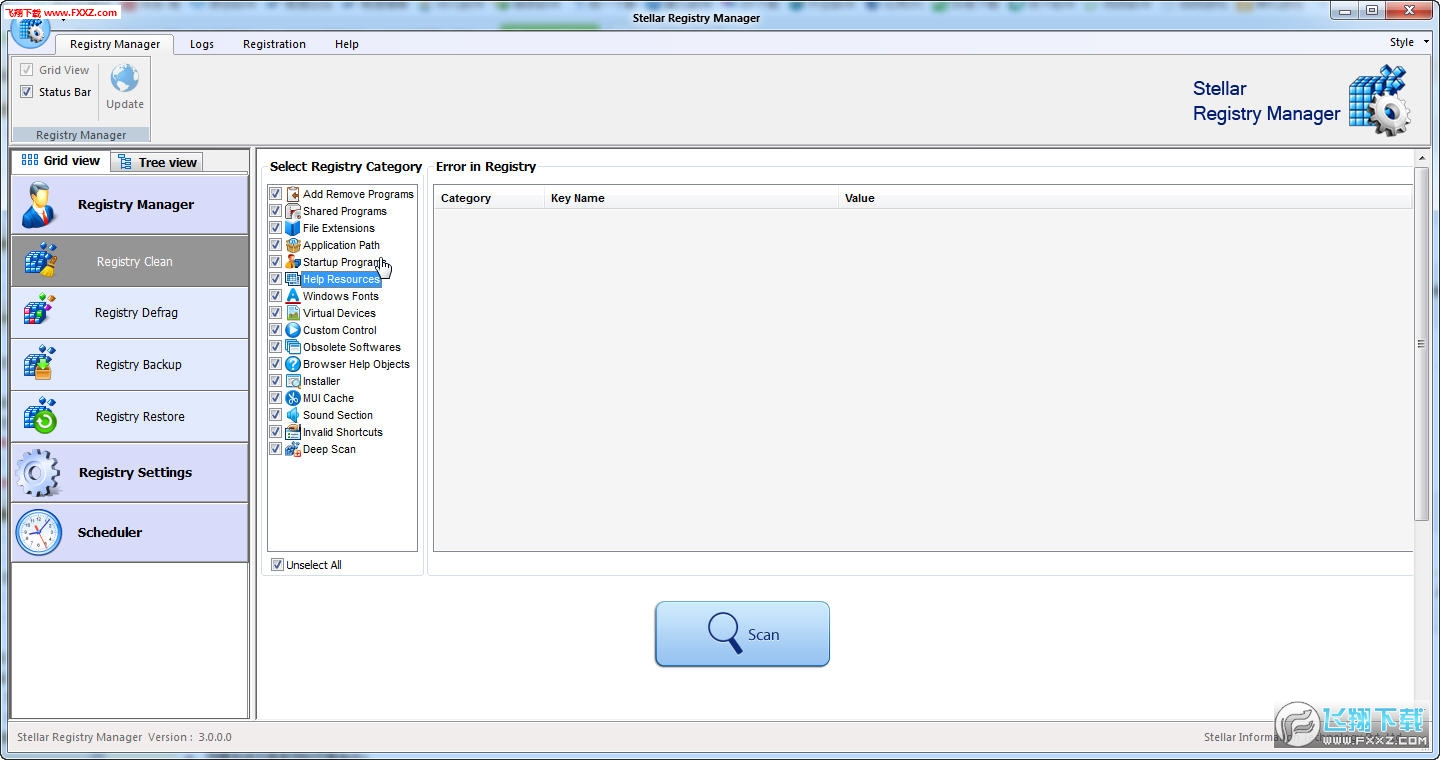Click the Deep Scan icon
Viewport: 1440px width, 760px height.
(x=293, y=449)
